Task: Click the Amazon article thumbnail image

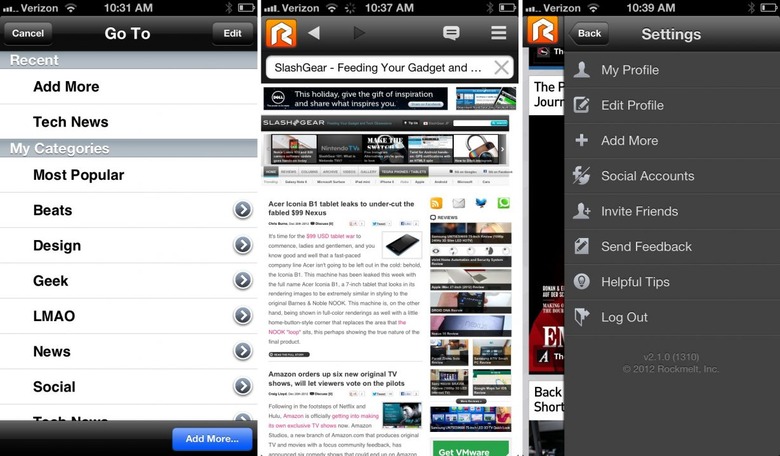Action: pos(402,414)
